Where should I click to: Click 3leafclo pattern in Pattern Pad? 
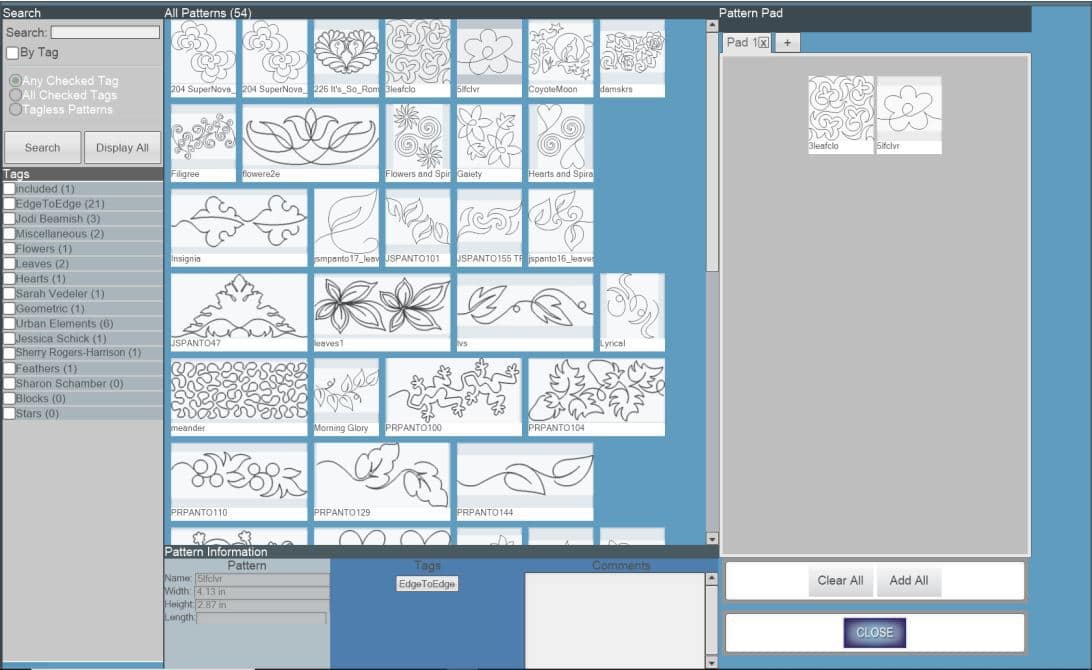click(x=841, y=109)
